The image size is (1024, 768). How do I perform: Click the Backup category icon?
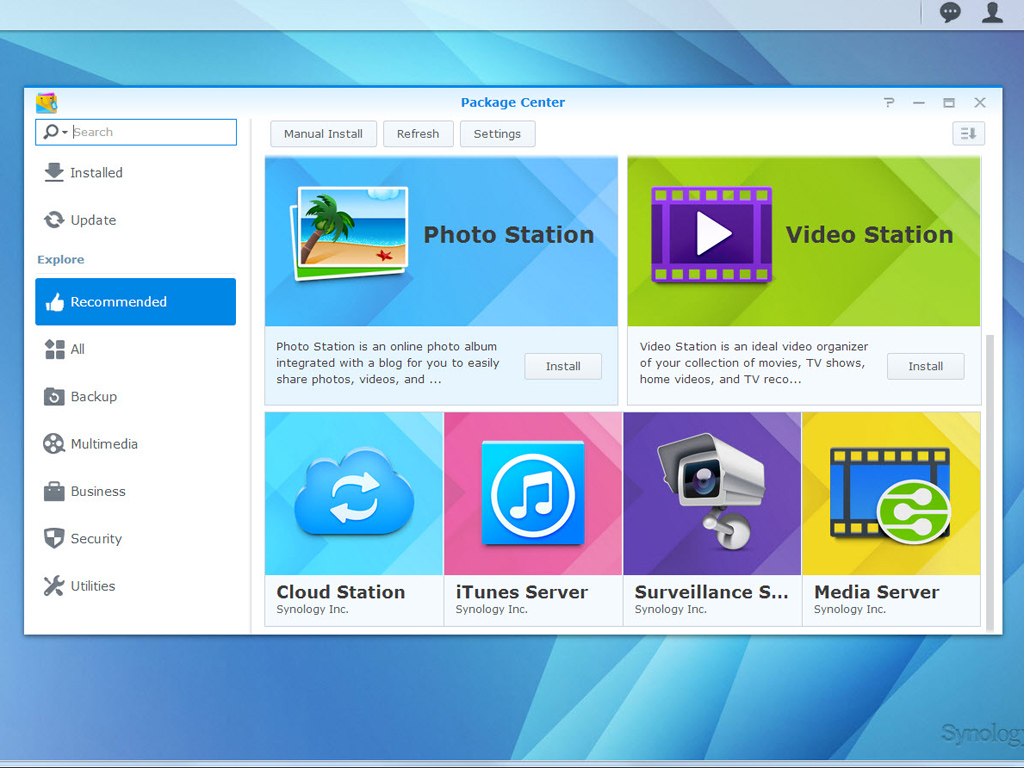click(54, 396)
